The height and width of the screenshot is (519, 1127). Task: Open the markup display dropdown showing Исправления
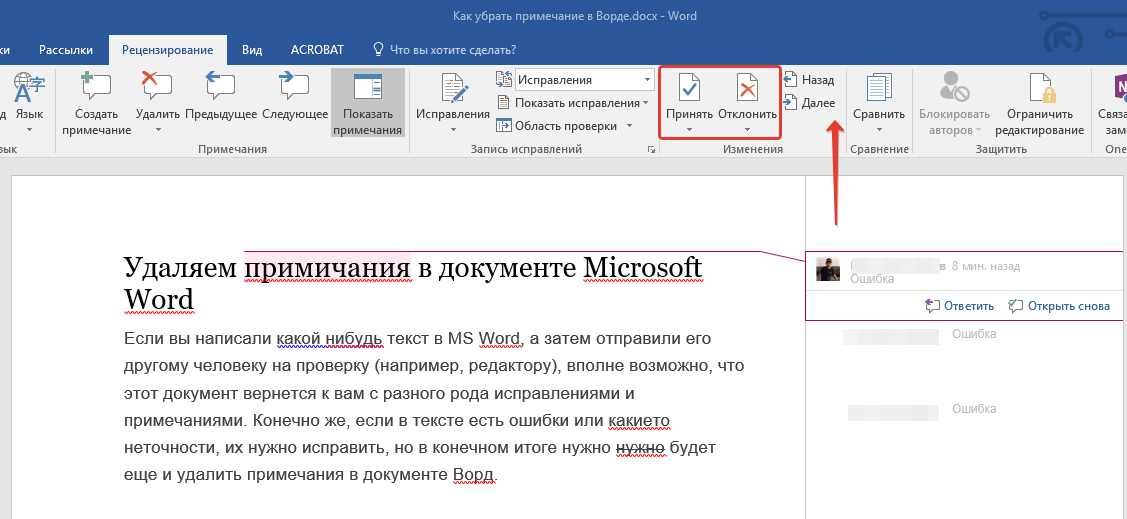(x=584, y=80)
